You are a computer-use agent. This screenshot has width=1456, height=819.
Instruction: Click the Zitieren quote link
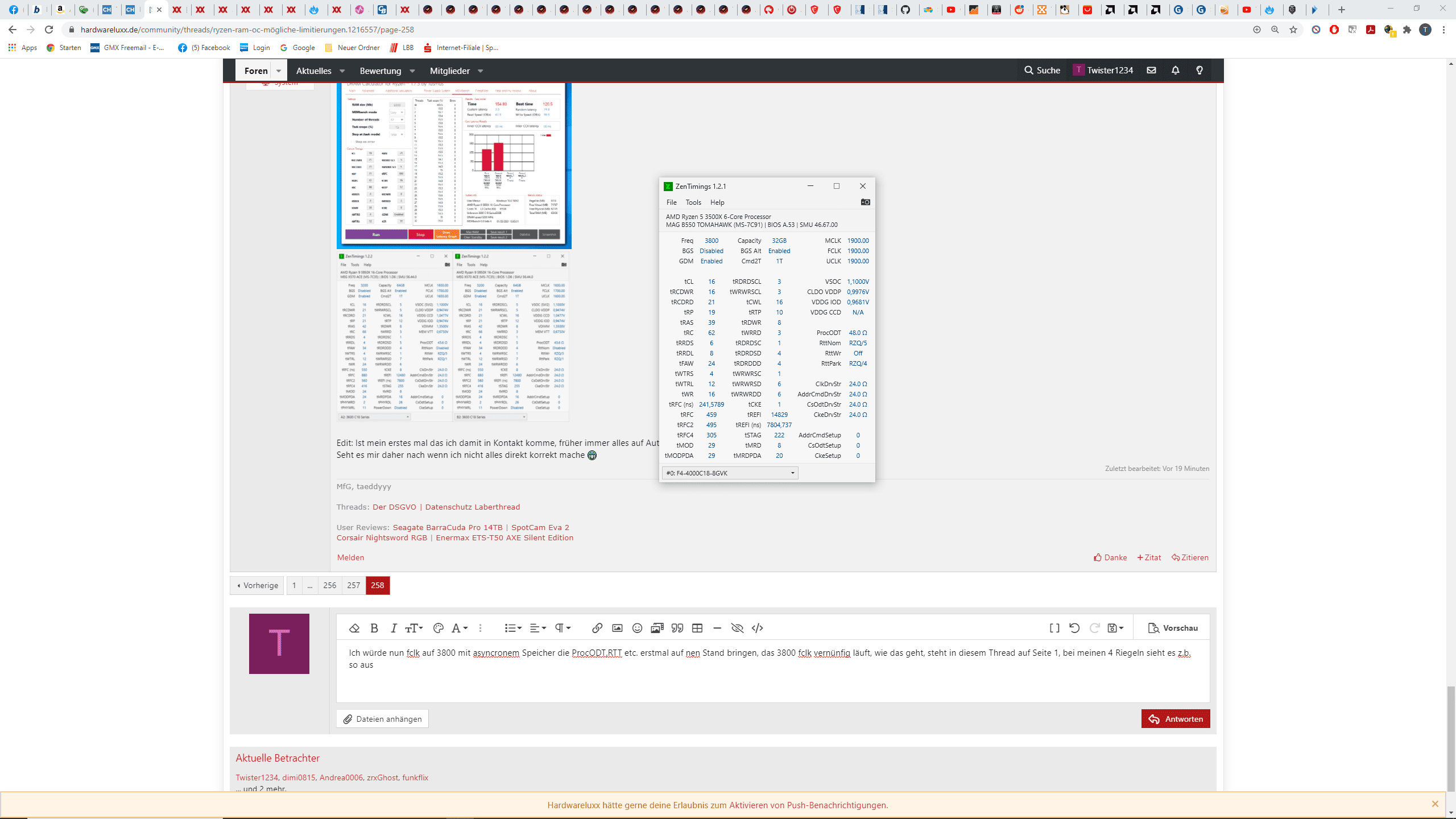pos(1190,557)
